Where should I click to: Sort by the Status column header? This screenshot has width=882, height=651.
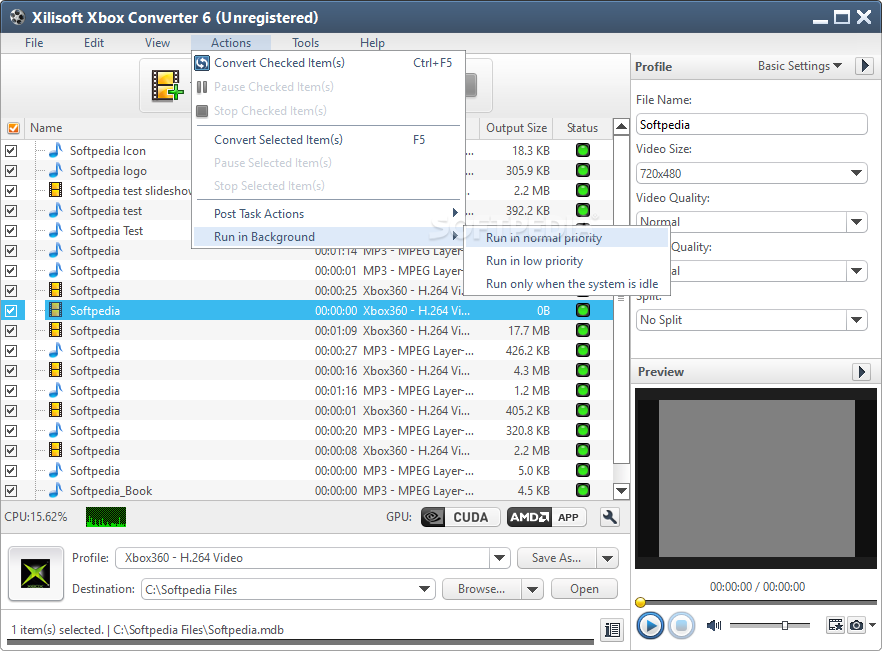(x=582, y=128)
